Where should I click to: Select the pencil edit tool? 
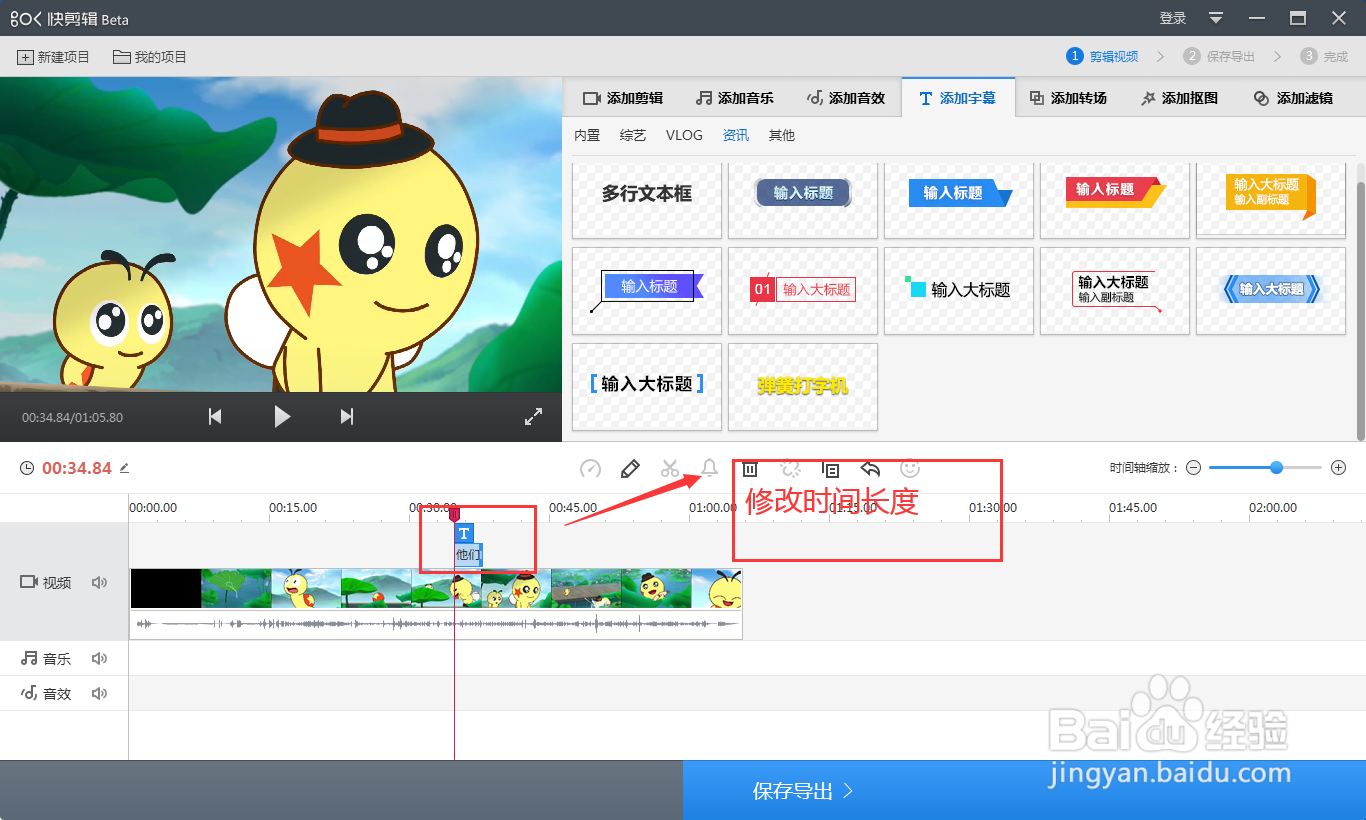pyautogui.click(x=630, y=468)
